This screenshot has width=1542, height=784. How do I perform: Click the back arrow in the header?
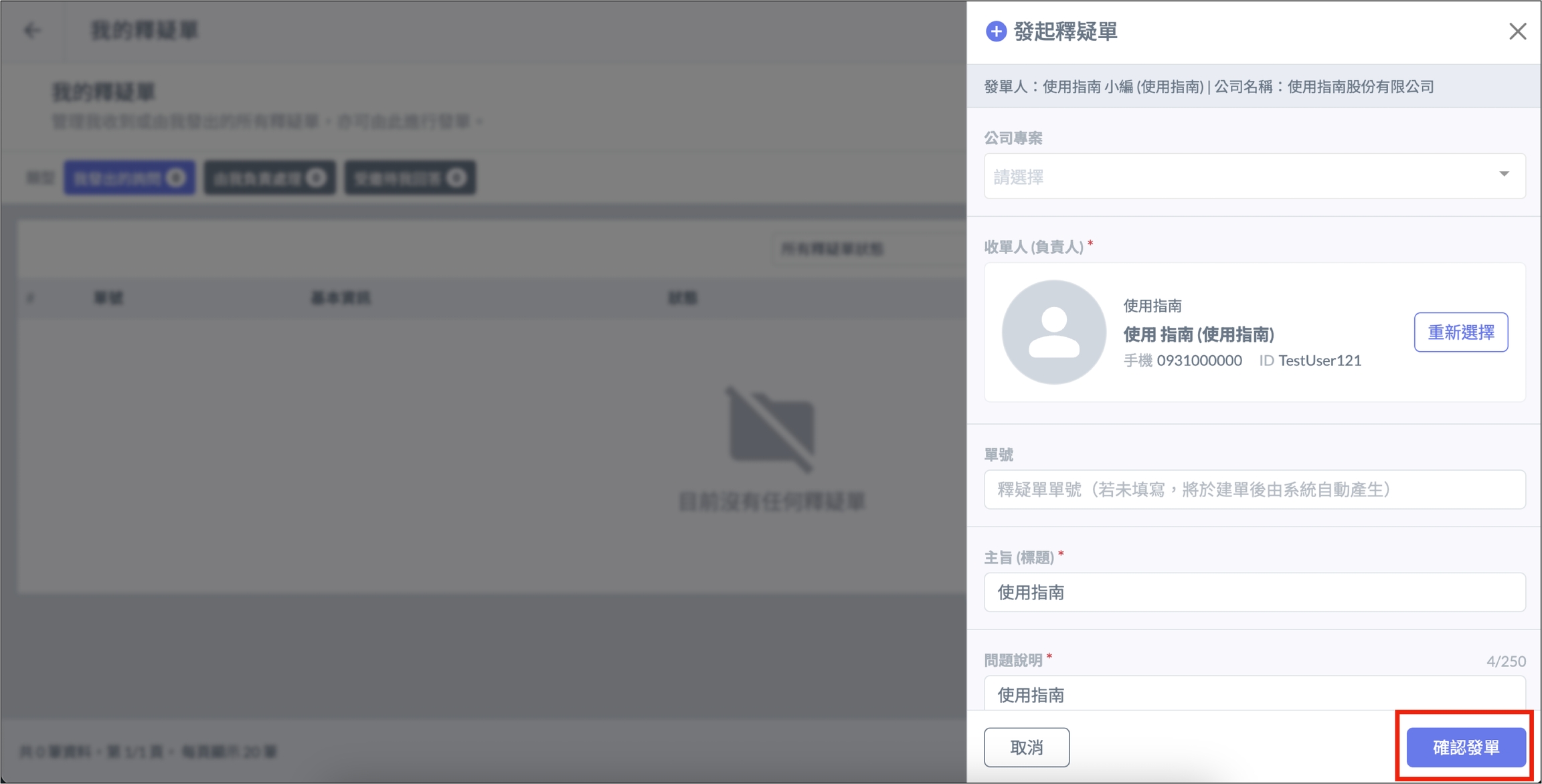(x=31, y=31)
